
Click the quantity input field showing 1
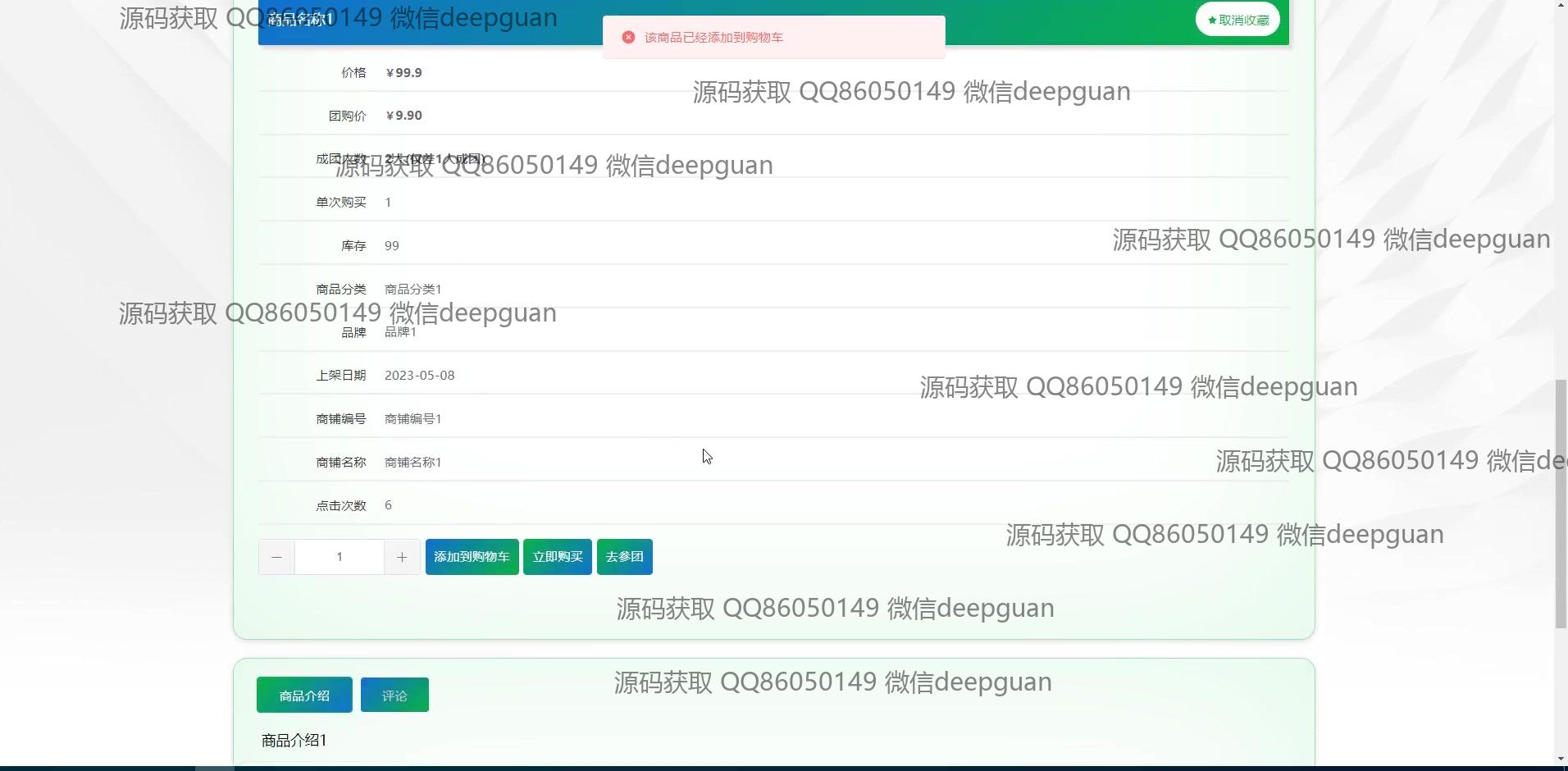339,557
